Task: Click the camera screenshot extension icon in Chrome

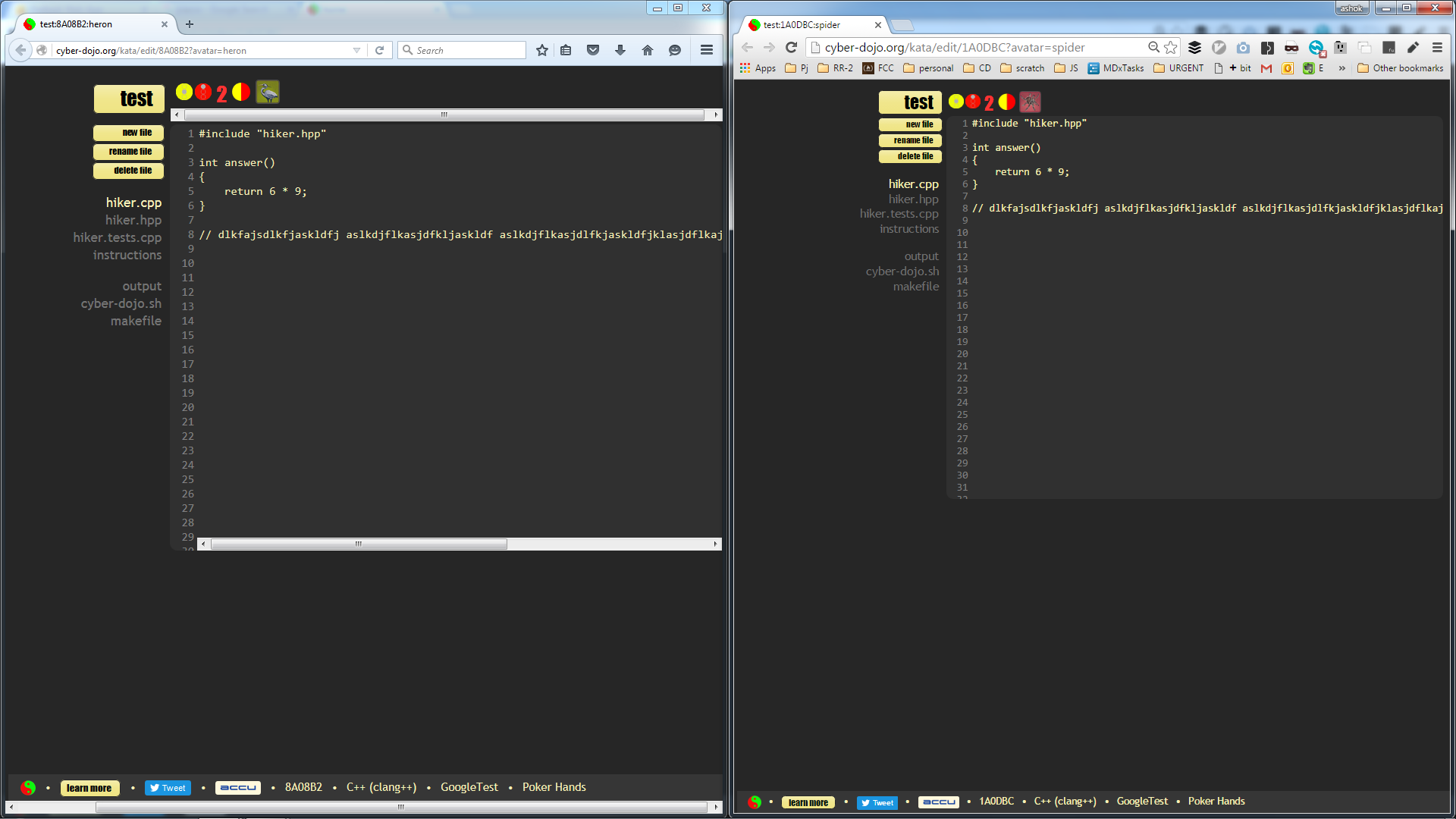Action: (x=1243, y=47)
